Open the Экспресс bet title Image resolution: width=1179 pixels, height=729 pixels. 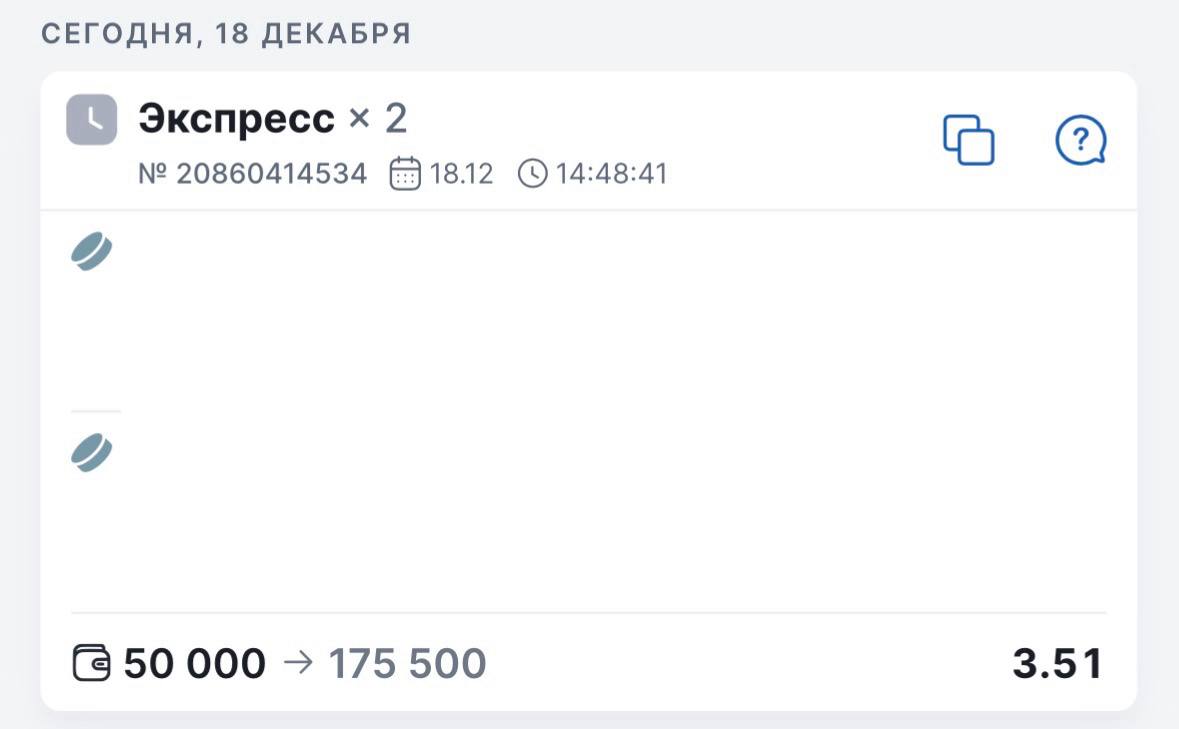pyautogui.click(x=236, y=119)
